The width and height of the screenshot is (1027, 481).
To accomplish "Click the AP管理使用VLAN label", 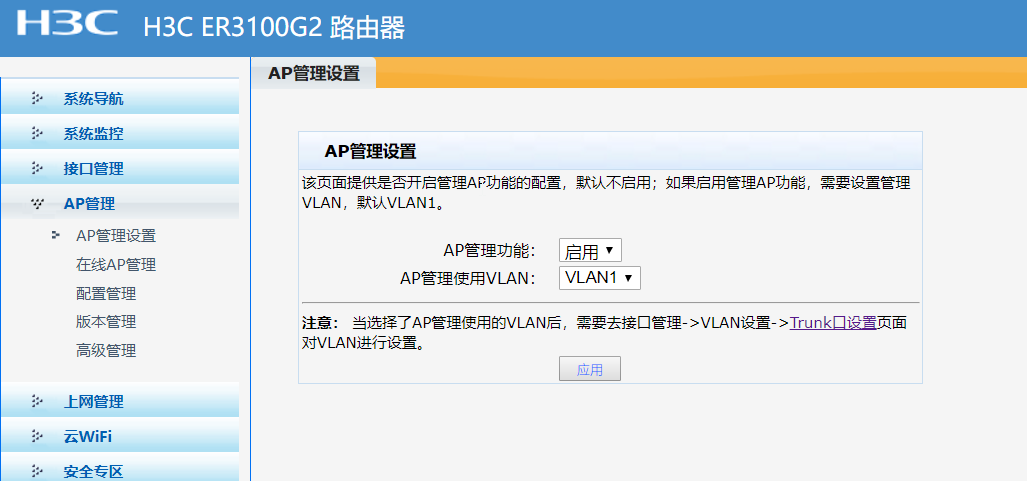I will tap(468, 278).
